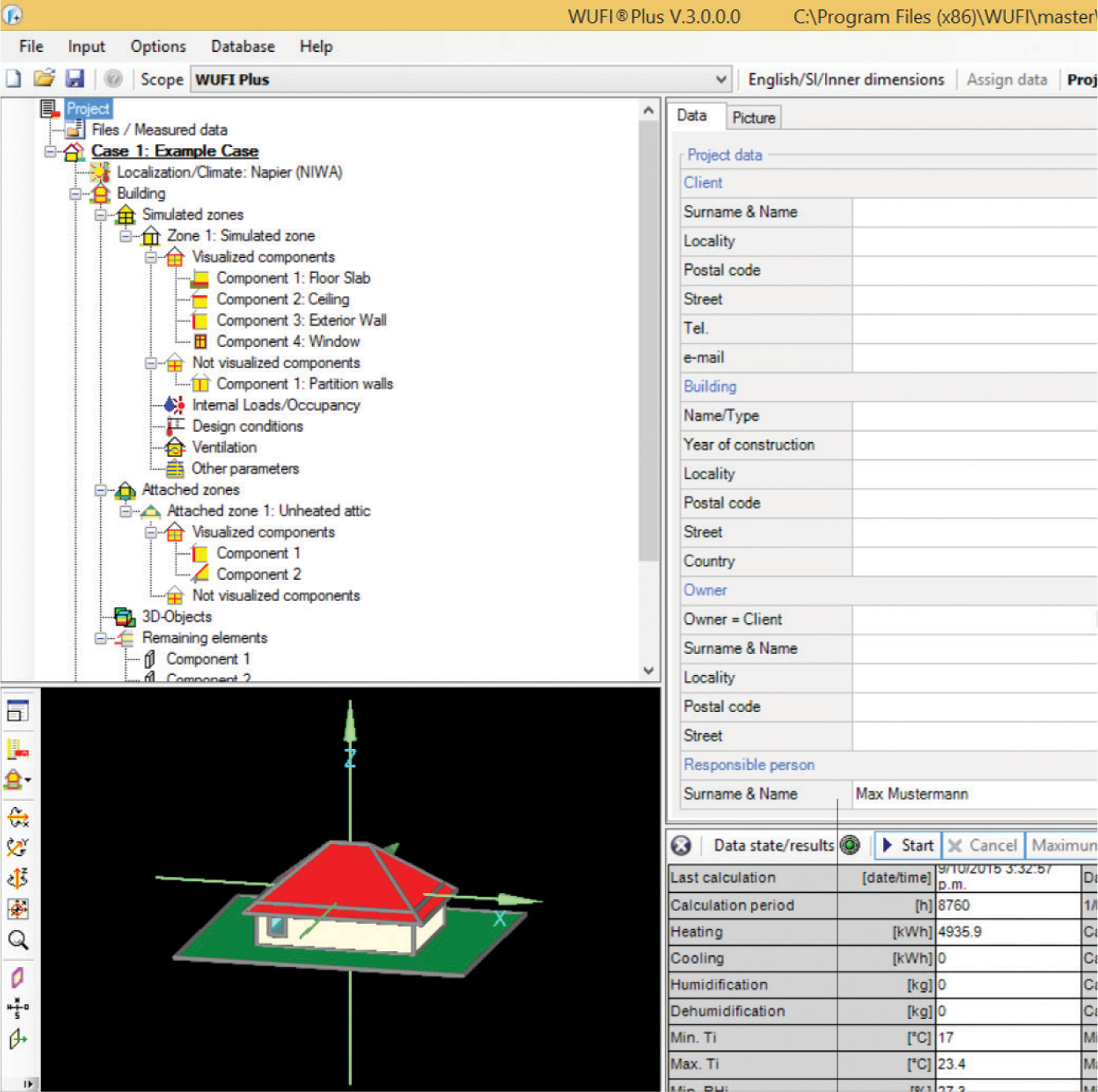Image resolution: width=1098 pixels, height=1092 pixels.
Task: Rotate the view around the Z axis
Action: tap(17, 878)
